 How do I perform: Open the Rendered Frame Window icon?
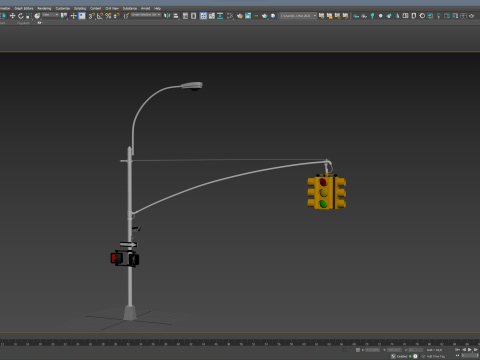pyautogui.click(x=248, y=16)
